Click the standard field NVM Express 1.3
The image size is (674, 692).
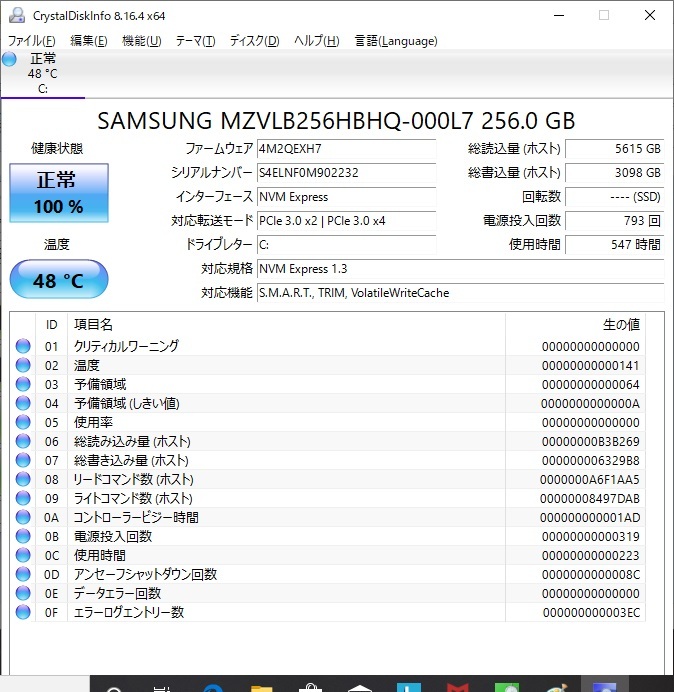[460, 269]
